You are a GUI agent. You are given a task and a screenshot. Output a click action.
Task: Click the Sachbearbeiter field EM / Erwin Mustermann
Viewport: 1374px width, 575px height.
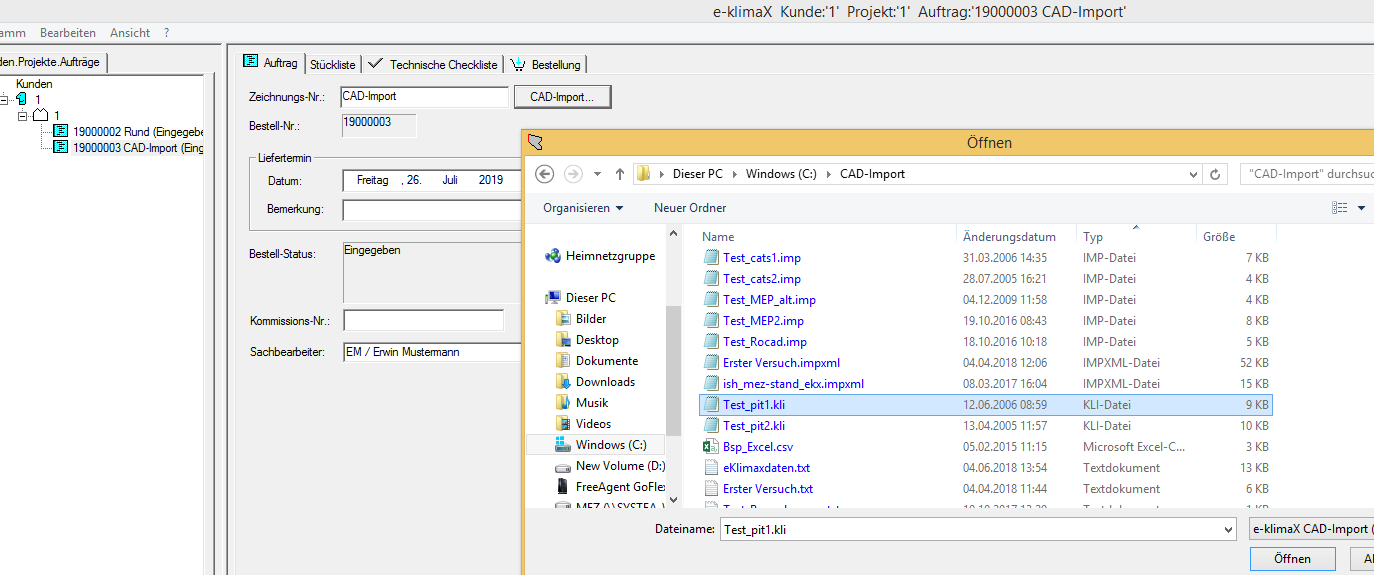tap(432, 353)
